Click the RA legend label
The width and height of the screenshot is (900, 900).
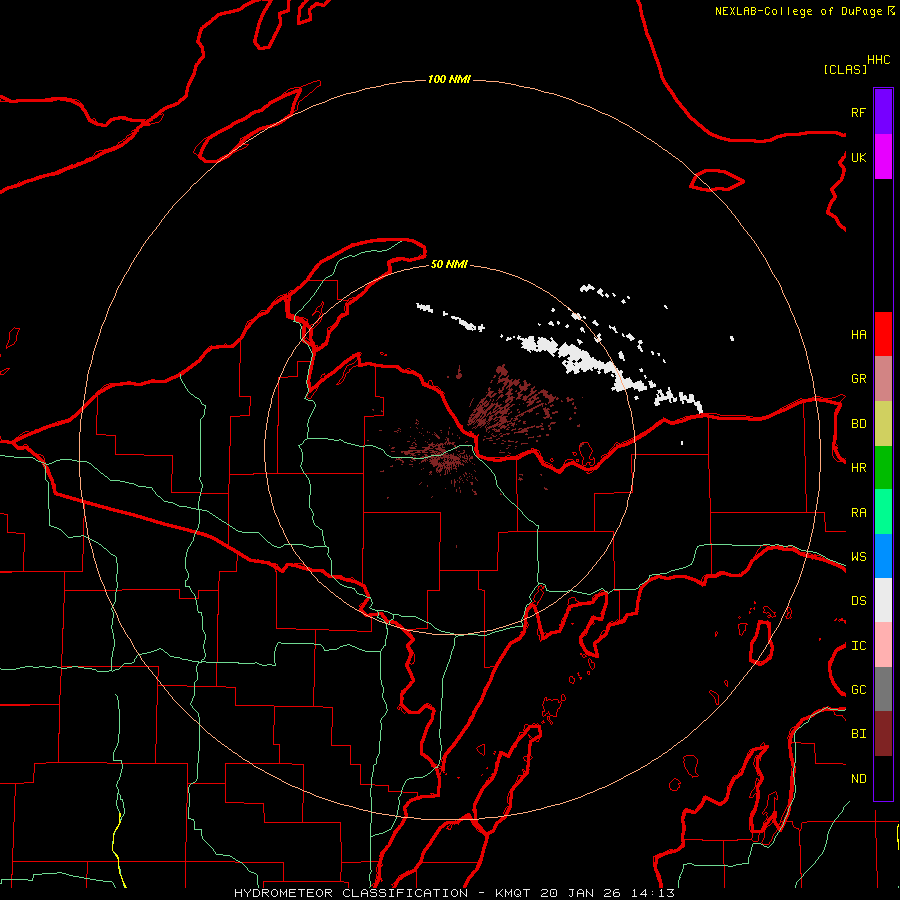coord(858,513)
